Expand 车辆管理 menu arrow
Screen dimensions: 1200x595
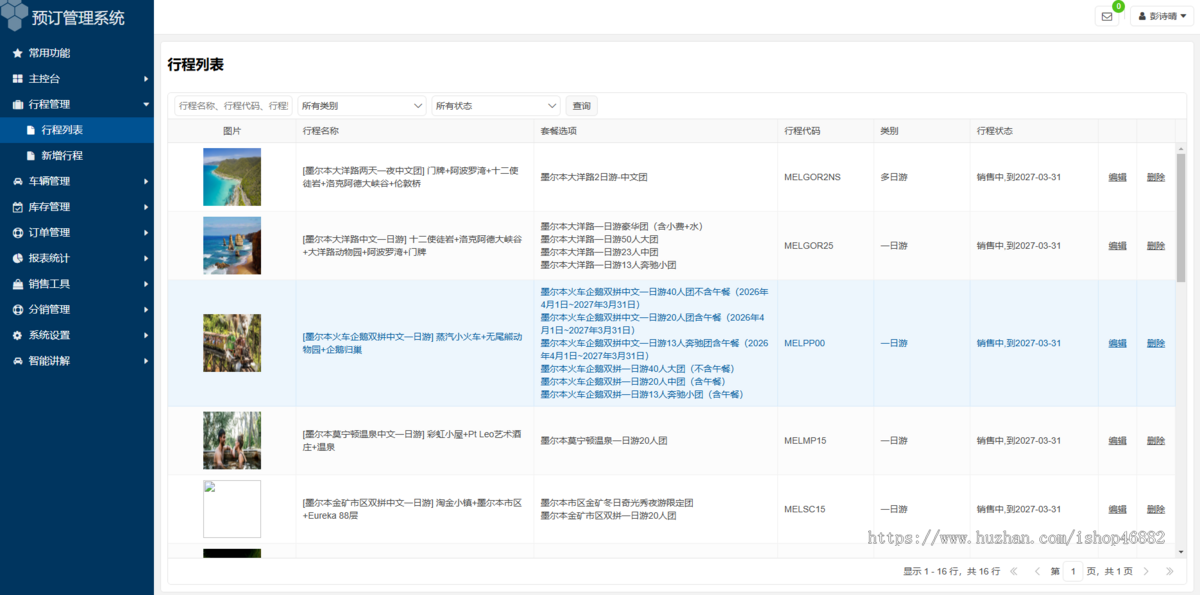coord(146,181)
